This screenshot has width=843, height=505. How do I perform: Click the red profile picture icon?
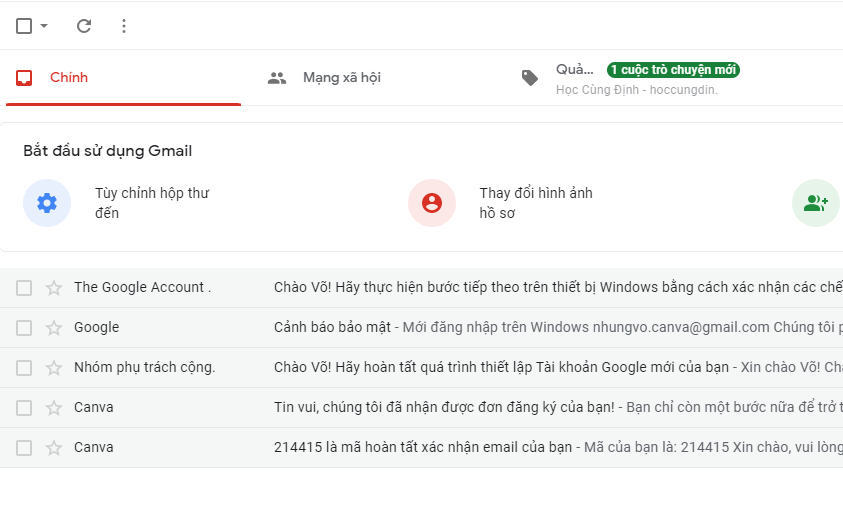coord(432,203)
